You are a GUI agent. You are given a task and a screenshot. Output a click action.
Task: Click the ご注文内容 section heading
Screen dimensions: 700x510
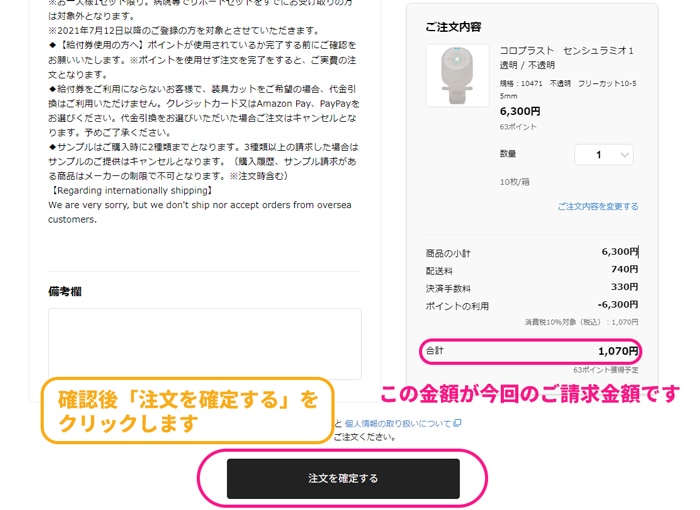click(452, 26)
